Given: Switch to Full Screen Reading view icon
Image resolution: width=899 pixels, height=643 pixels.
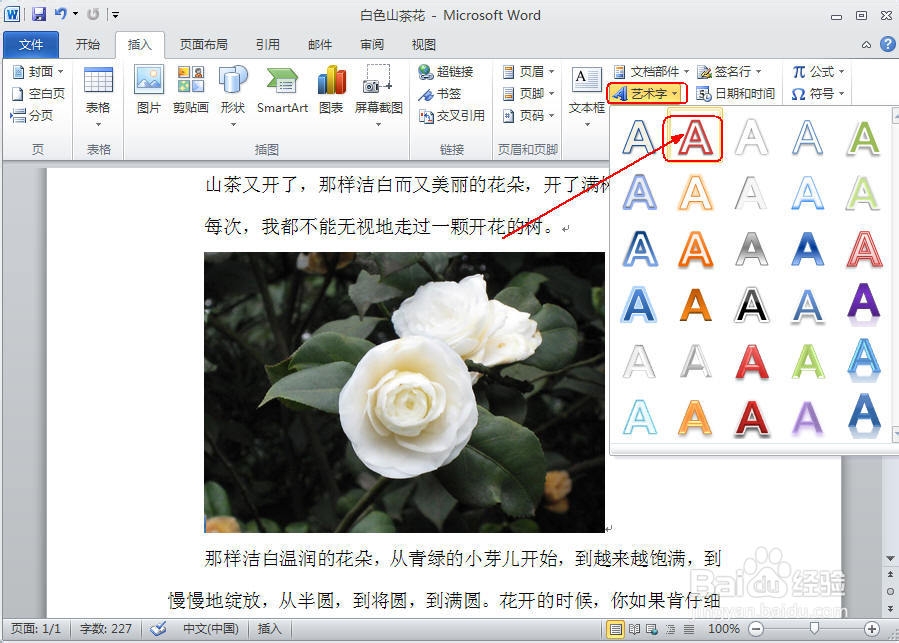Looking at the screenshot, I should pyautogui.click(x=634, y=629).
